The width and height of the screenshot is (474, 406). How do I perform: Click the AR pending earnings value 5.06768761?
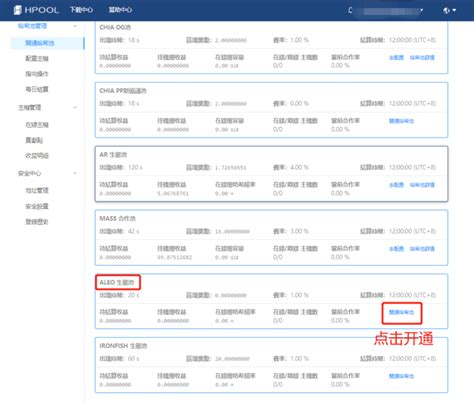[x=173, y=193]
